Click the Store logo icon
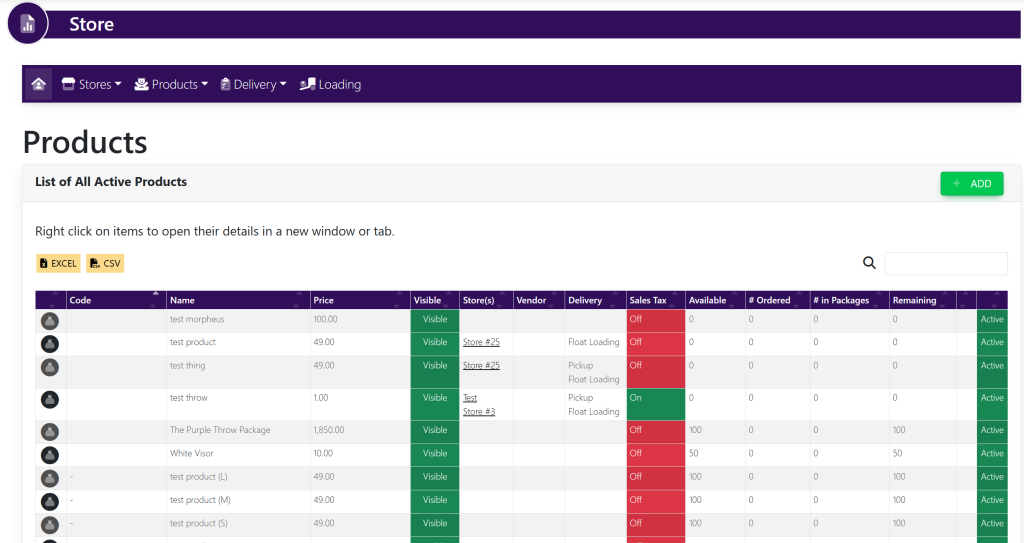The height and width of the screenshot is (543, 1024). pyautogui.click(x=28, y=24)
